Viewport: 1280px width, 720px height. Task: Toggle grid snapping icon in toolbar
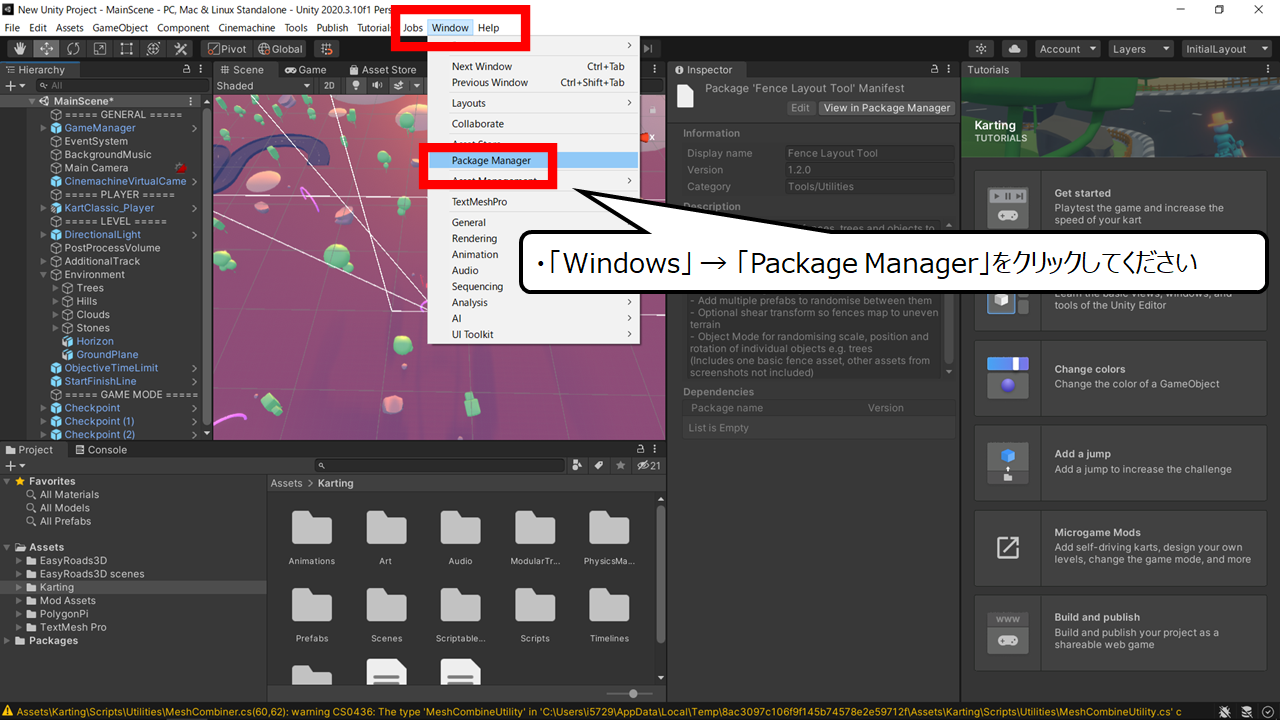click(x=326, y=48)
